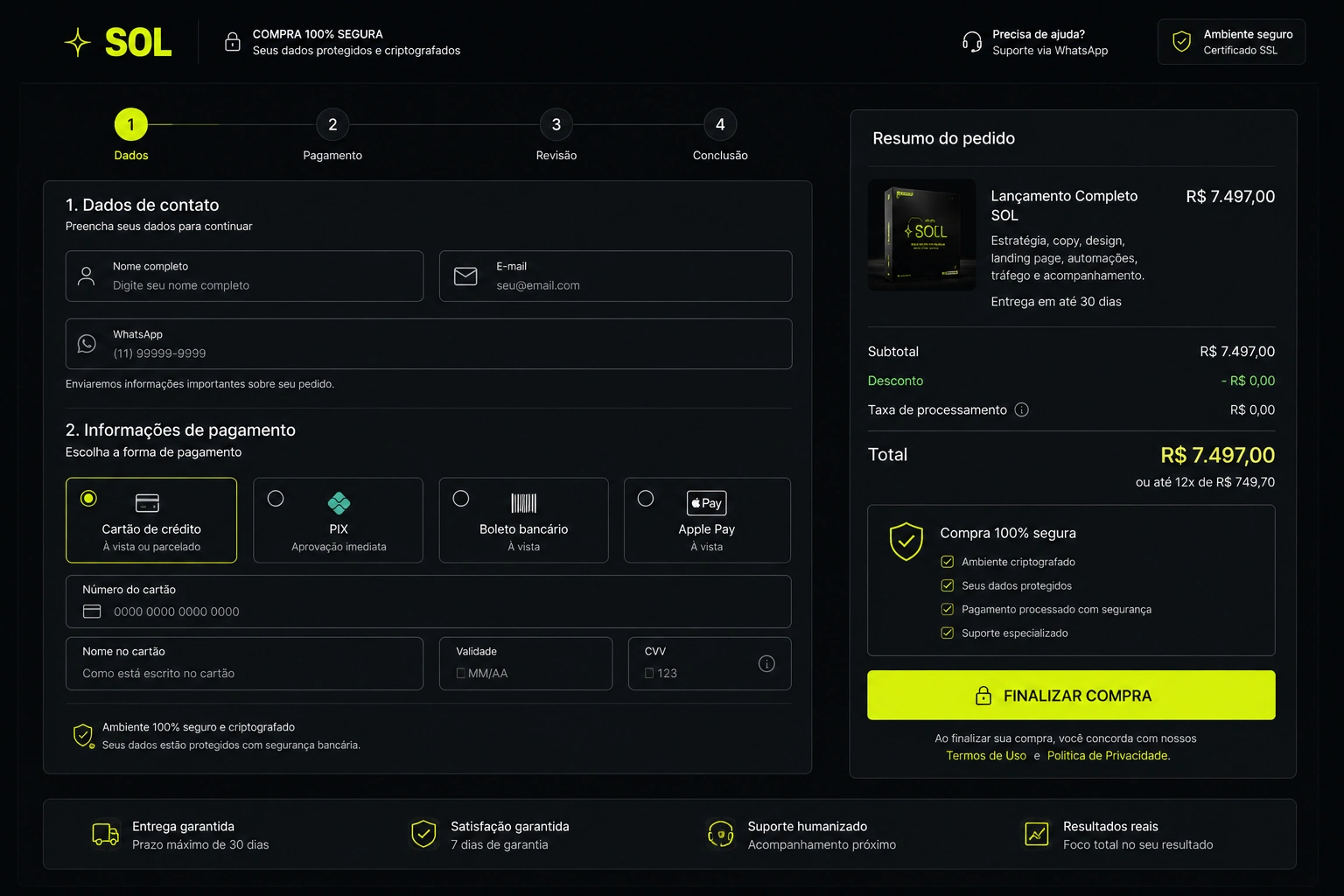Click the WhatsApp icon in phone field

[x=87, y=344]
